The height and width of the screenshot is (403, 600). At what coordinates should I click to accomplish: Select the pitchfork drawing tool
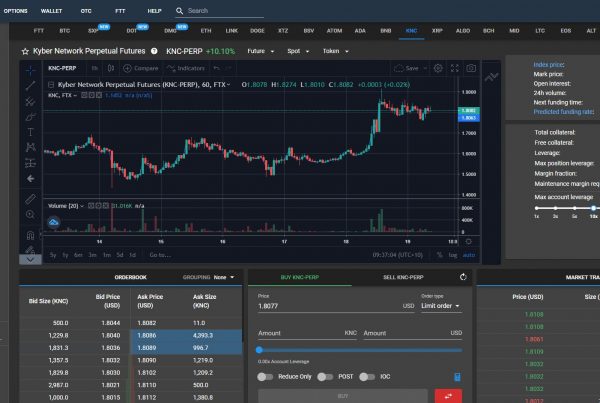31,101
